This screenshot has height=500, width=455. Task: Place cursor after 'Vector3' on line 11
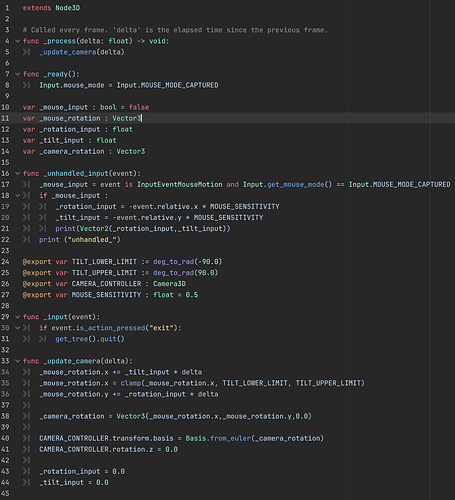tap(141, 118)
